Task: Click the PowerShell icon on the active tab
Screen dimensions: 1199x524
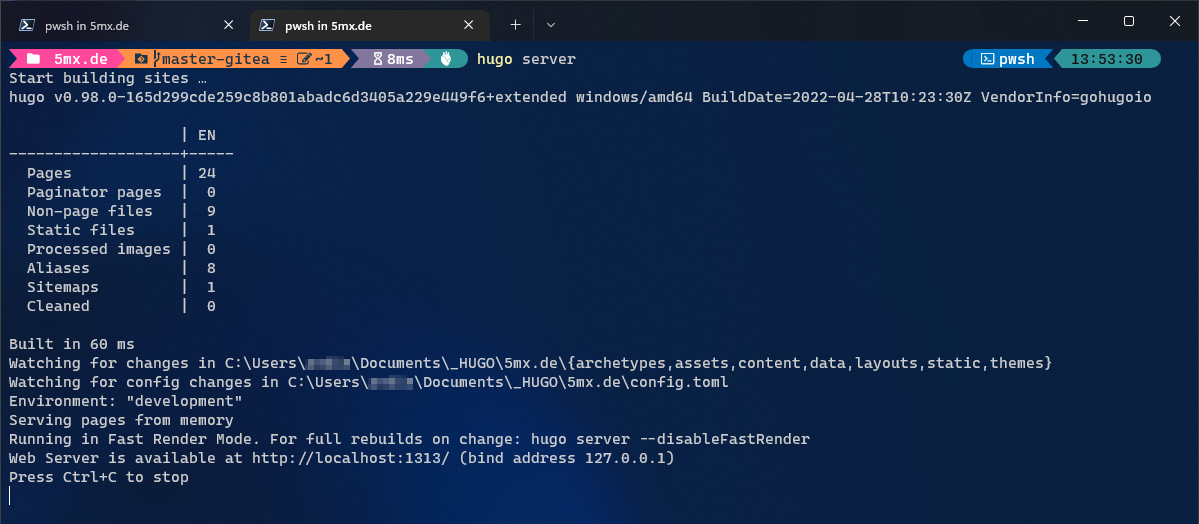Action: tap(267, 25)
